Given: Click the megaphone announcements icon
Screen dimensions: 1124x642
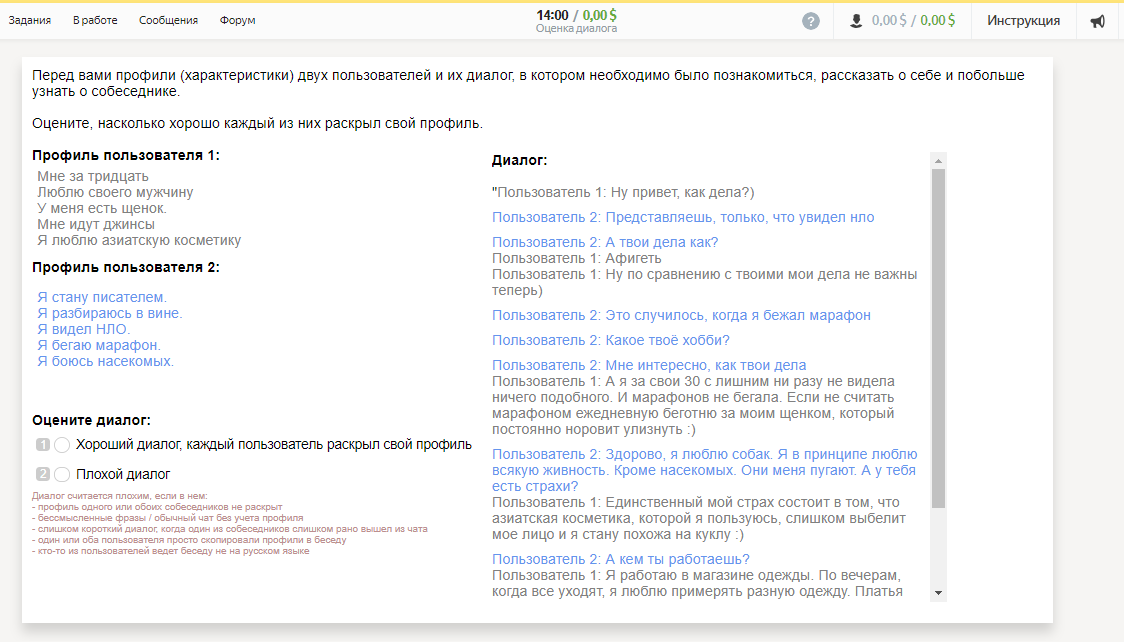Looking at the screenshot, I should point(1097,21).
